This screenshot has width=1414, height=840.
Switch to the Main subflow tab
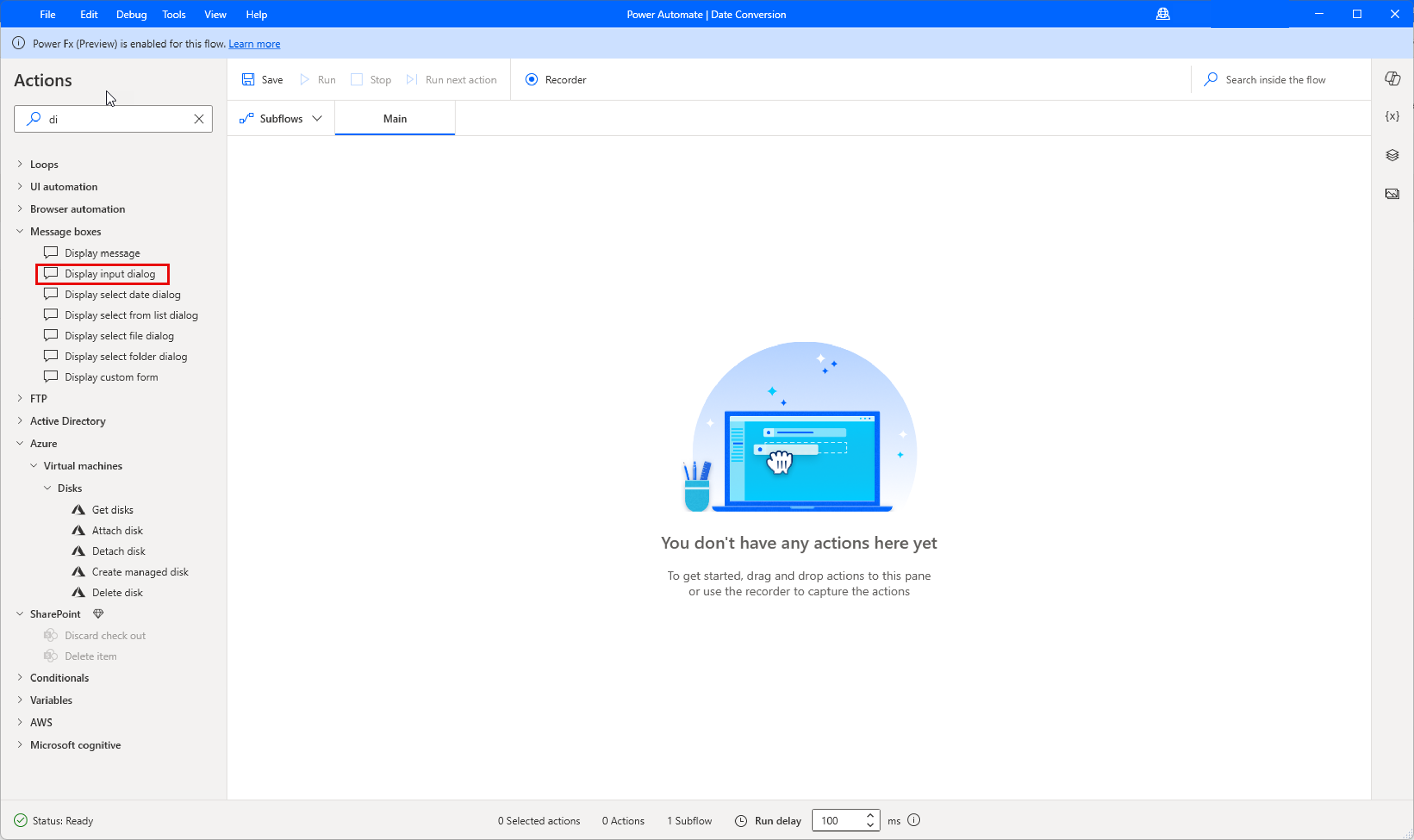394,118
